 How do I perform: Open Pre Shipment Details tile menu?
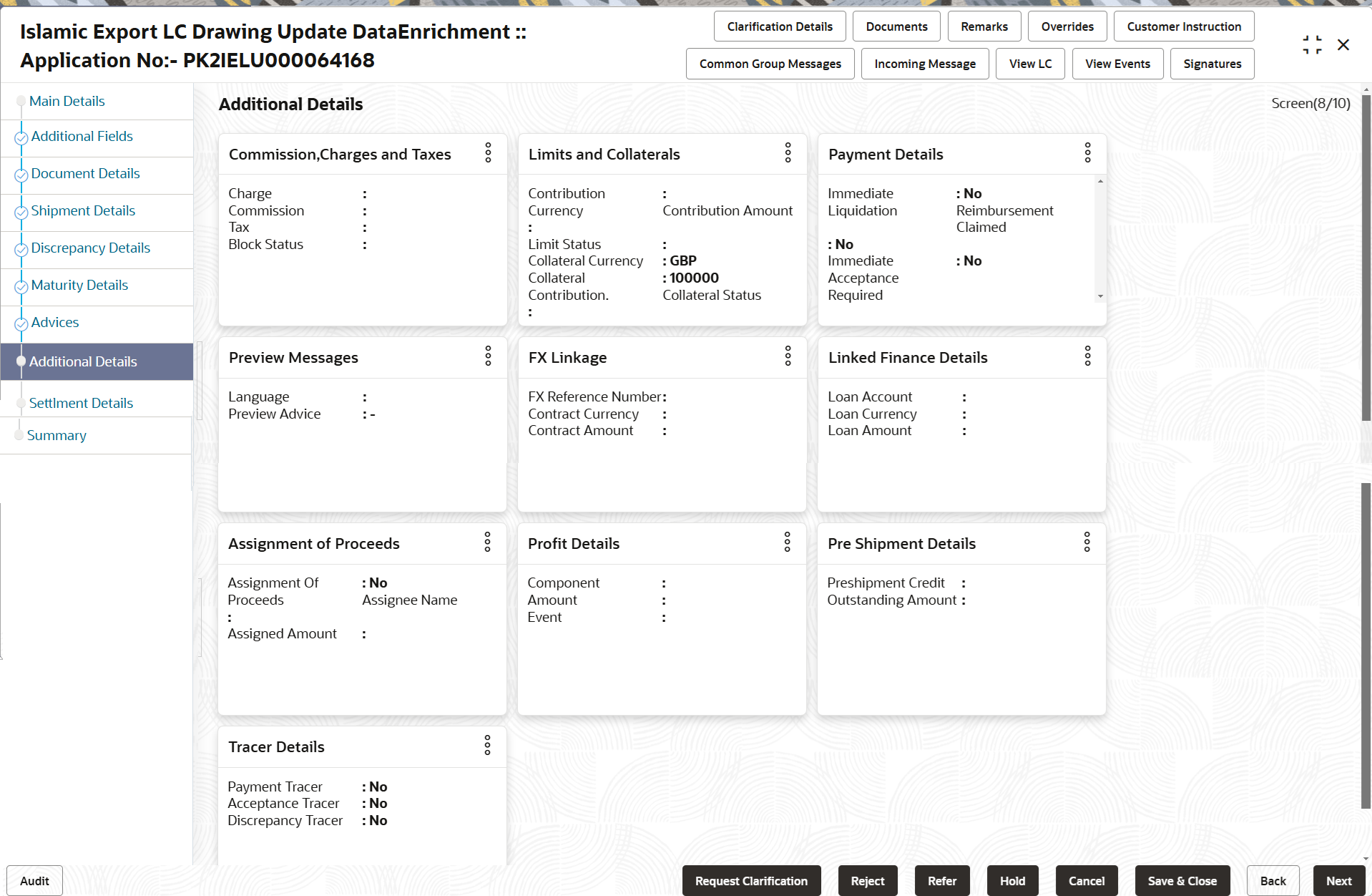[x=1087, y=542]
